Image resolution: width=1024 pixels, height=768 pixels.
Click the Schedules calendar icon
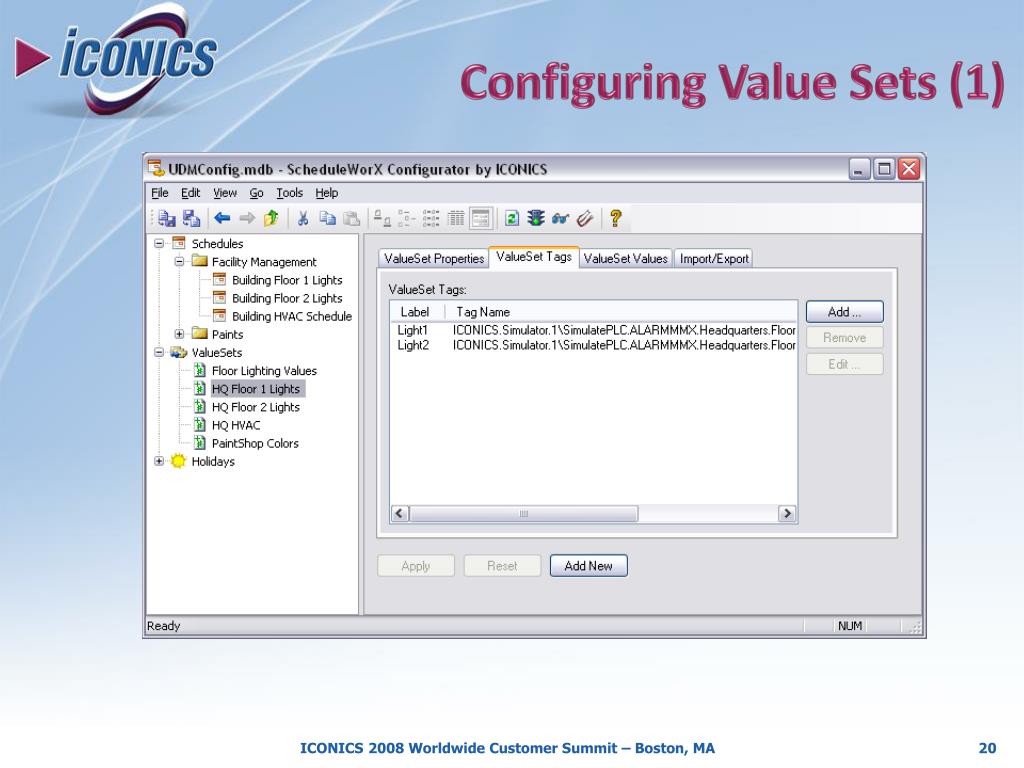179,244
